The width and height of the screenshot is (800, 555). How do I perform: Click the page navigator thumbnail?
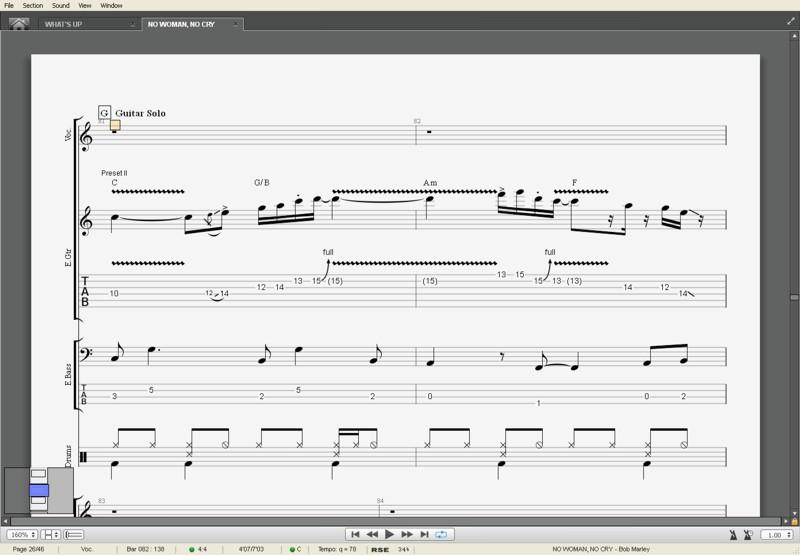click(39, 491)
